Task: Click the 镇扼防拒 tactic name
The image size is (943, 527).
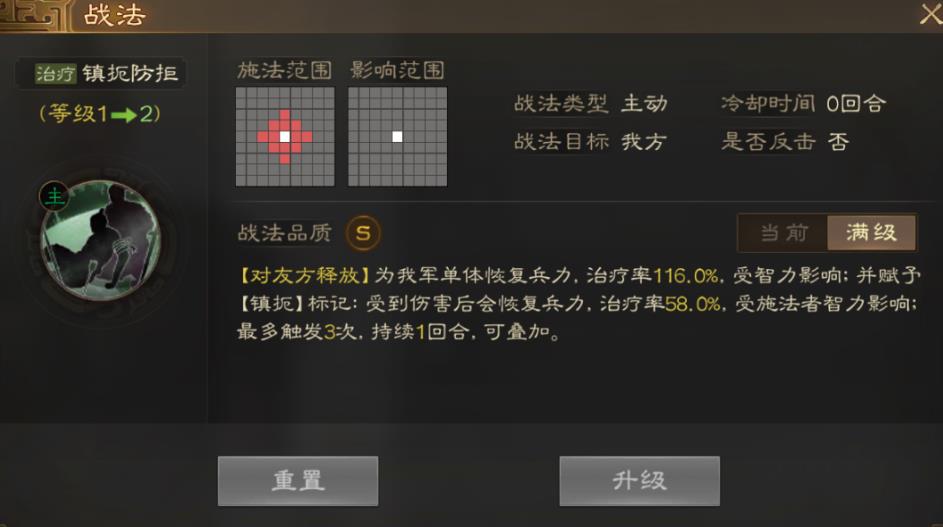Action: (130, 73)
